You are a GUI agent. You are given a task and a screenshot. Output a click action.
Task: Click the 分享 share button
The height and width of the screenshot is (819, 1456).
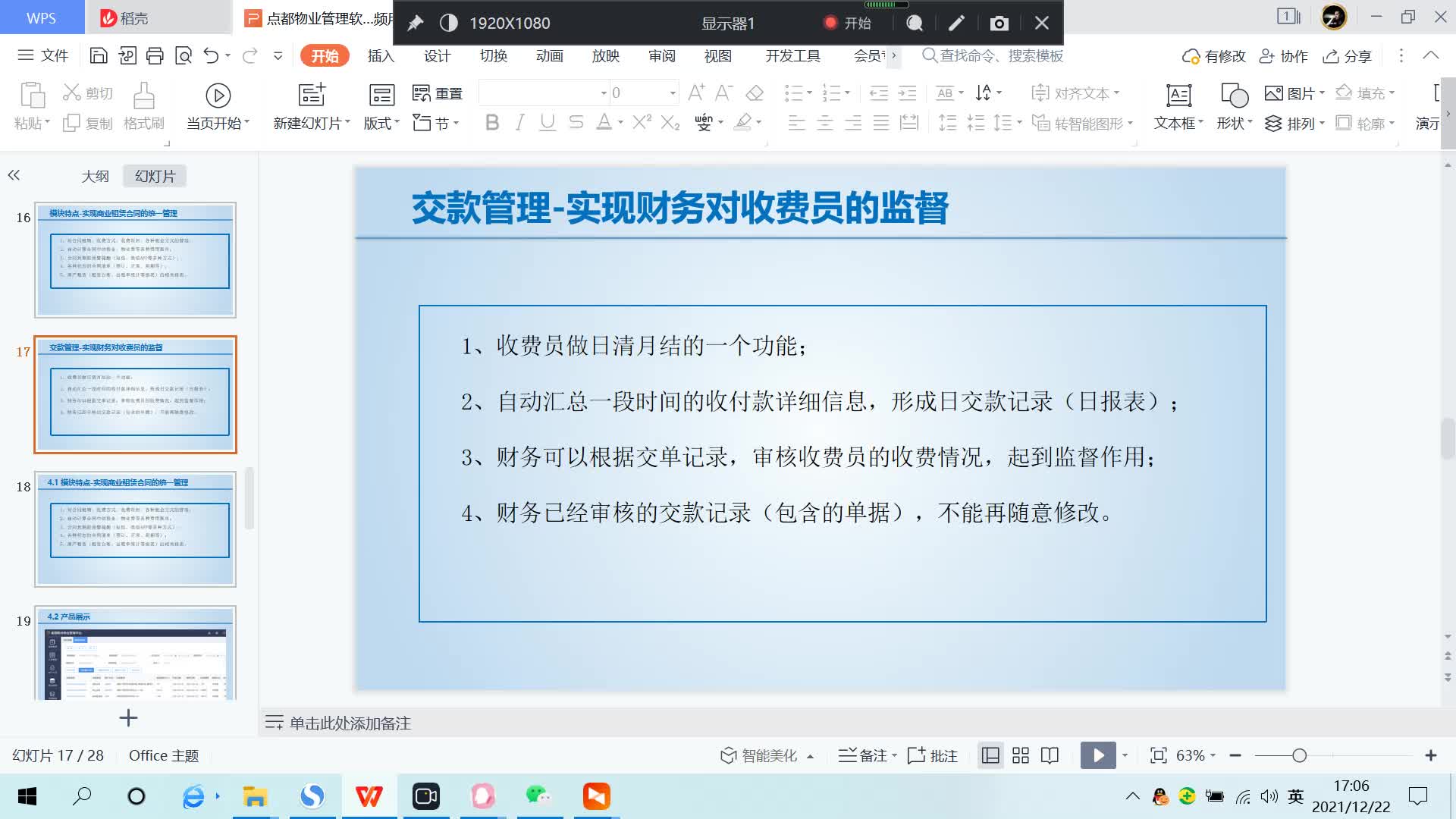[1348, 56]
